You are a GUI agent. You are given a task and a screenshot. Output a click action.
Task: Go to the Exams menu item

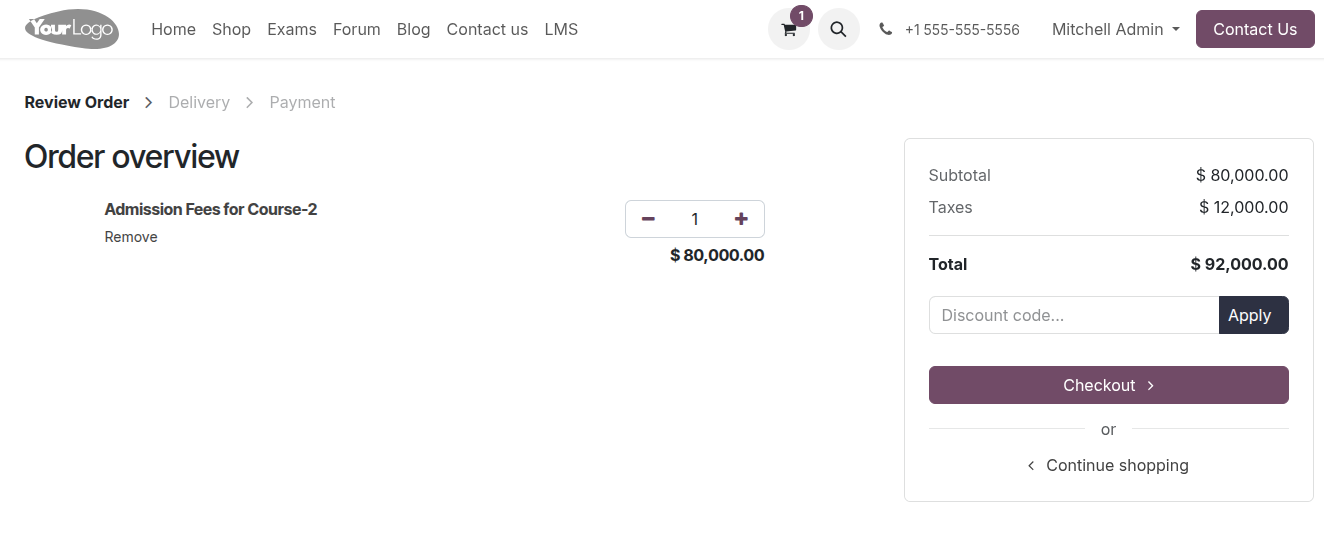pyautogui.click(x=292, y=30)
